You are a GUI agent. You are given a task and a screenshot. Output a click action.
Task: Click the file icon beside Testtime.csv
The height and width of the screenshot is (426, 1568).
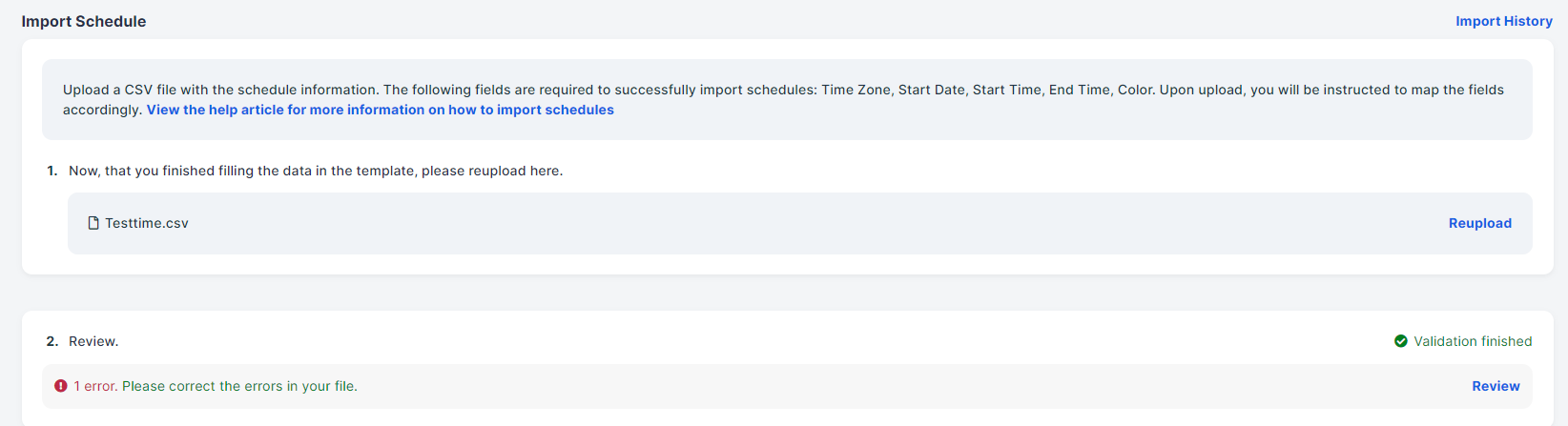(x=93, y=223)
